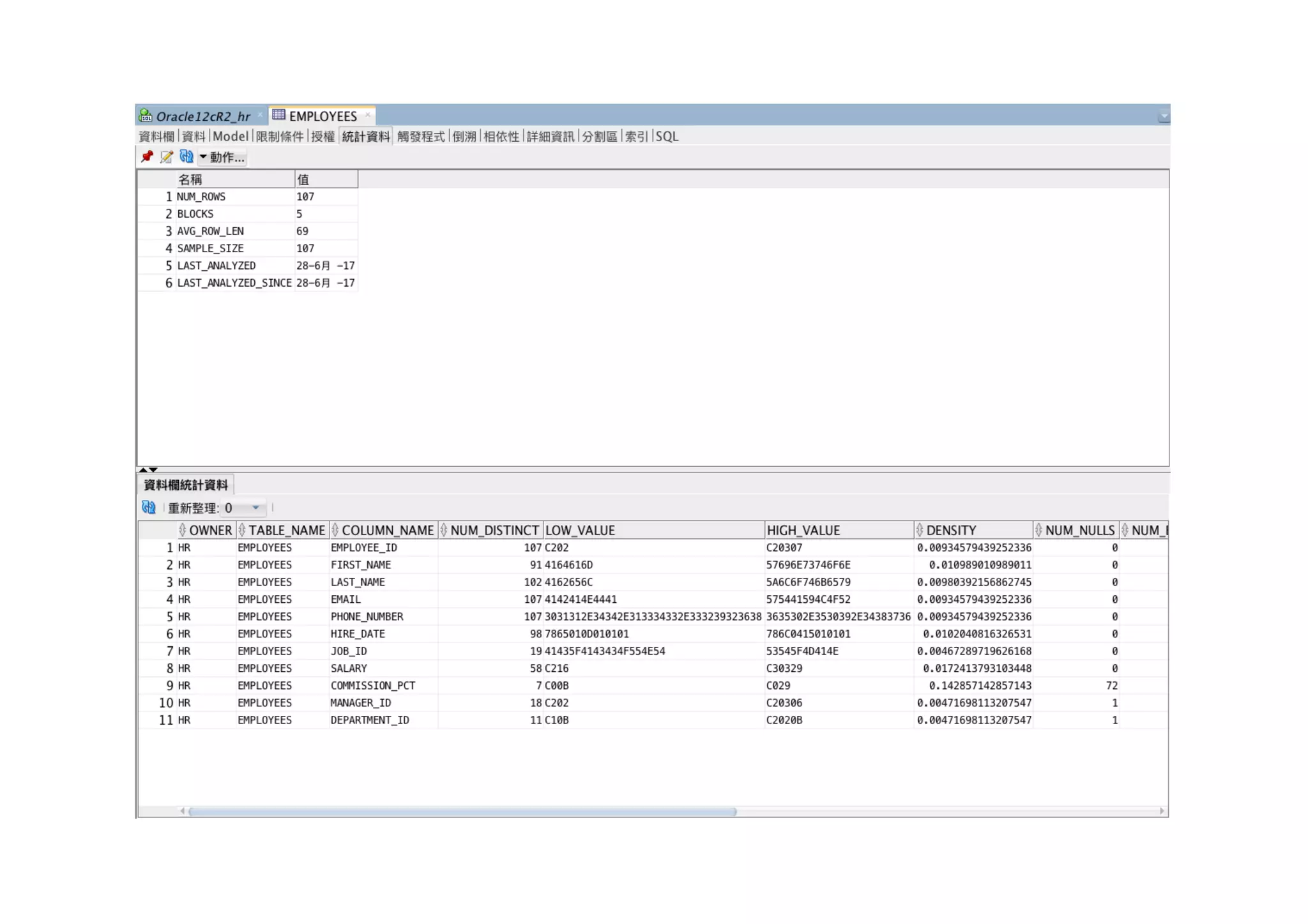
Task: Click the HIGH_VALUE column header
Action: point(839,530)
